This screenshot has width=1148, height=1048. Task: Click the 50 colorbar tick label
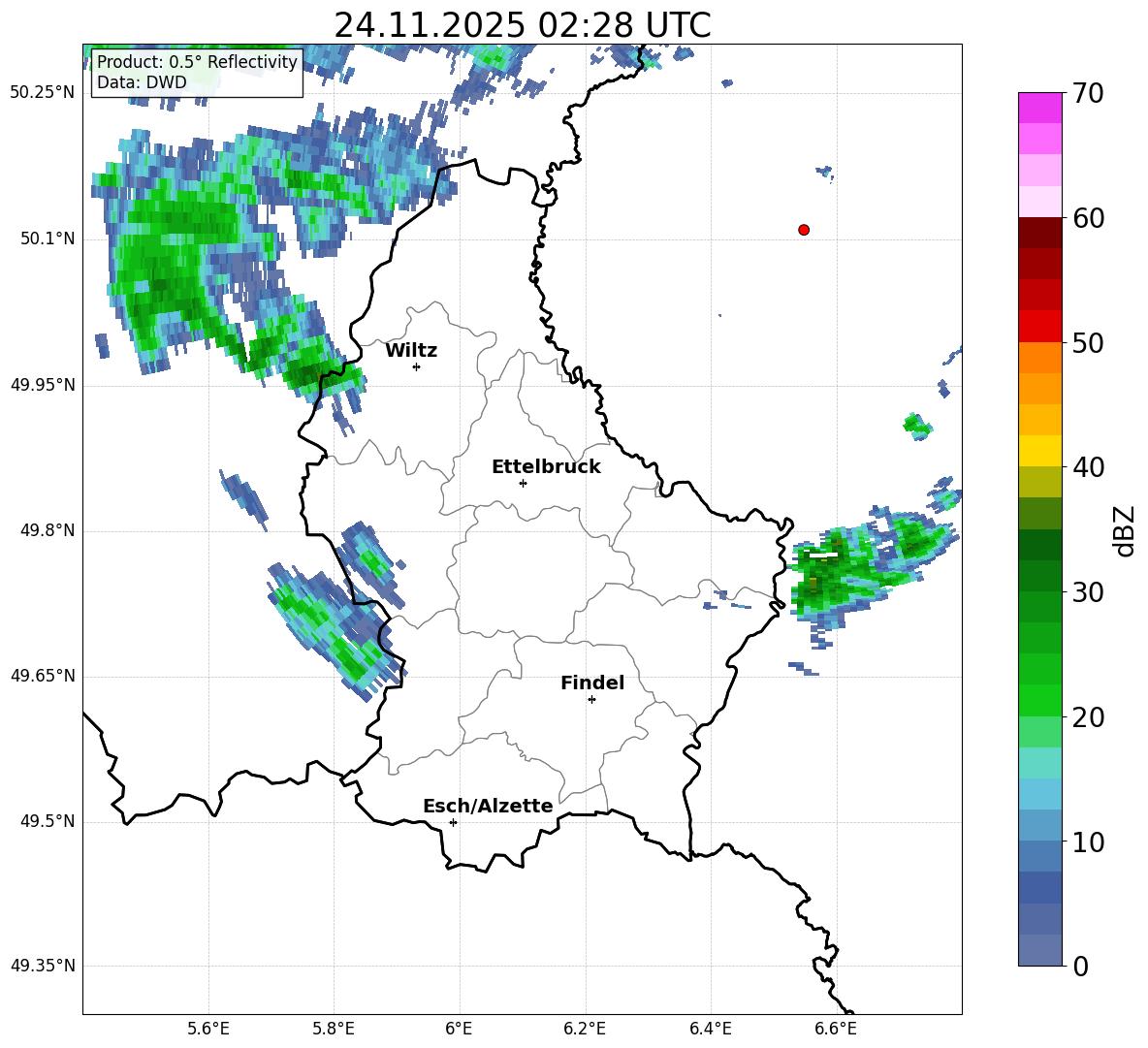pos(1088,343)
